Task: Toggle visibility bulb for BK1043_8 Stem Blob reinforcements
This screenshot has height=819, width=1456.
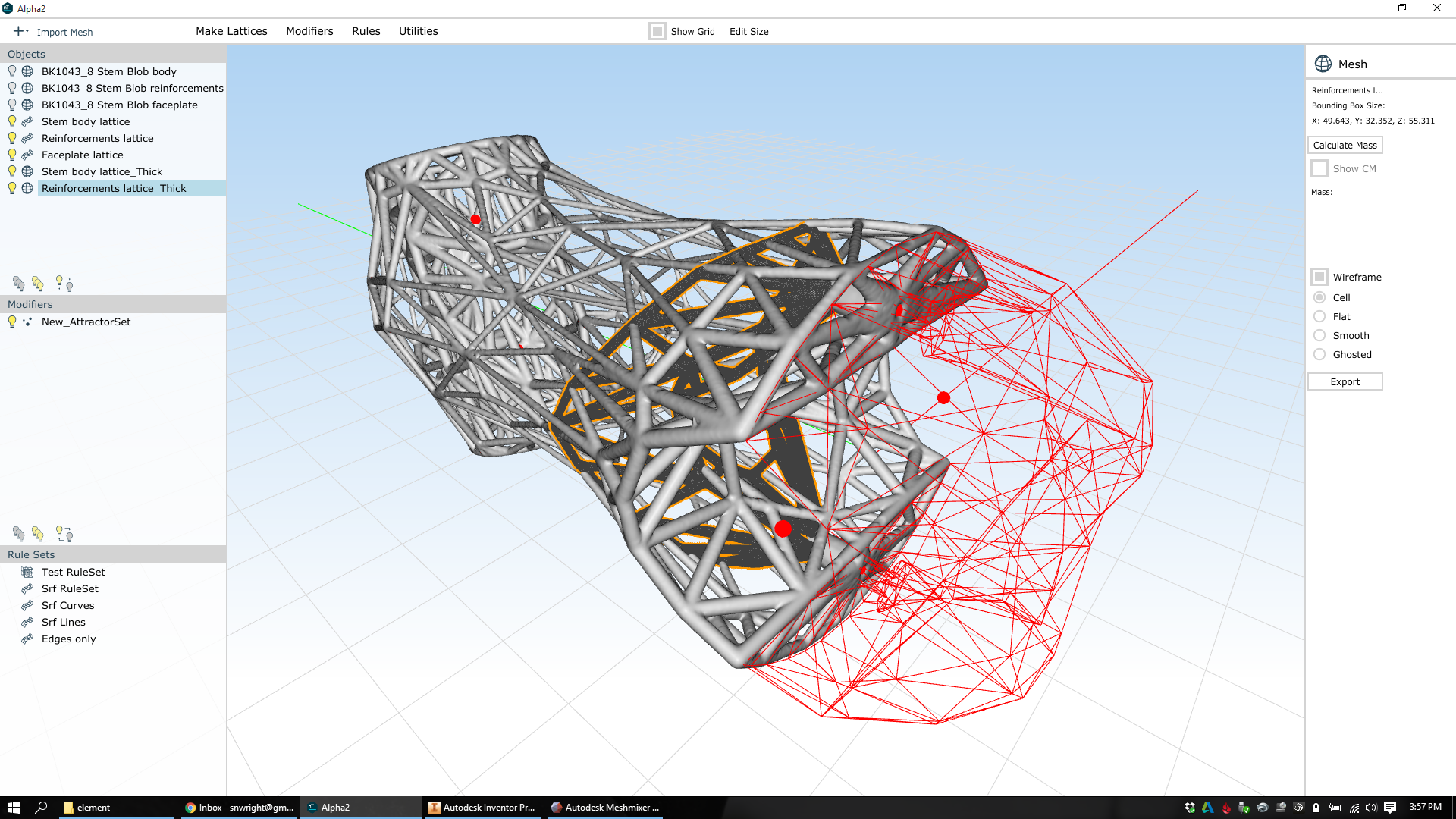Action: (x=12, y=88)
